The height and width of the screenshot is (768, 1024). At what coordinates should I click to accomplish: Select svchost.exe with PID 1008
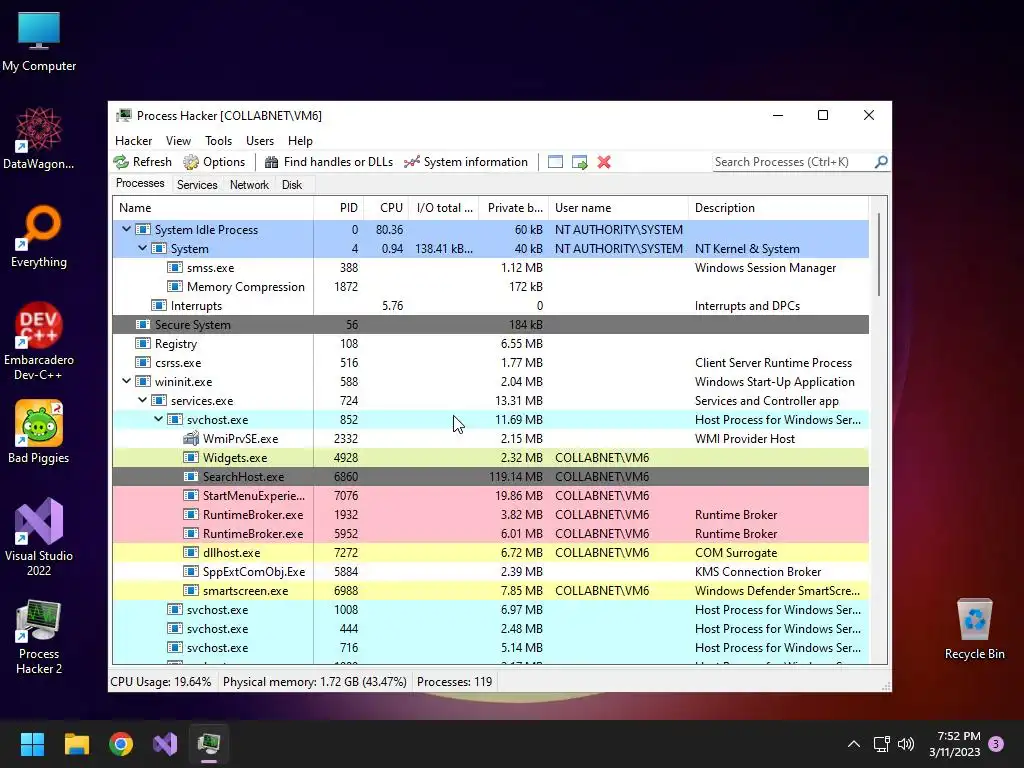490,609
